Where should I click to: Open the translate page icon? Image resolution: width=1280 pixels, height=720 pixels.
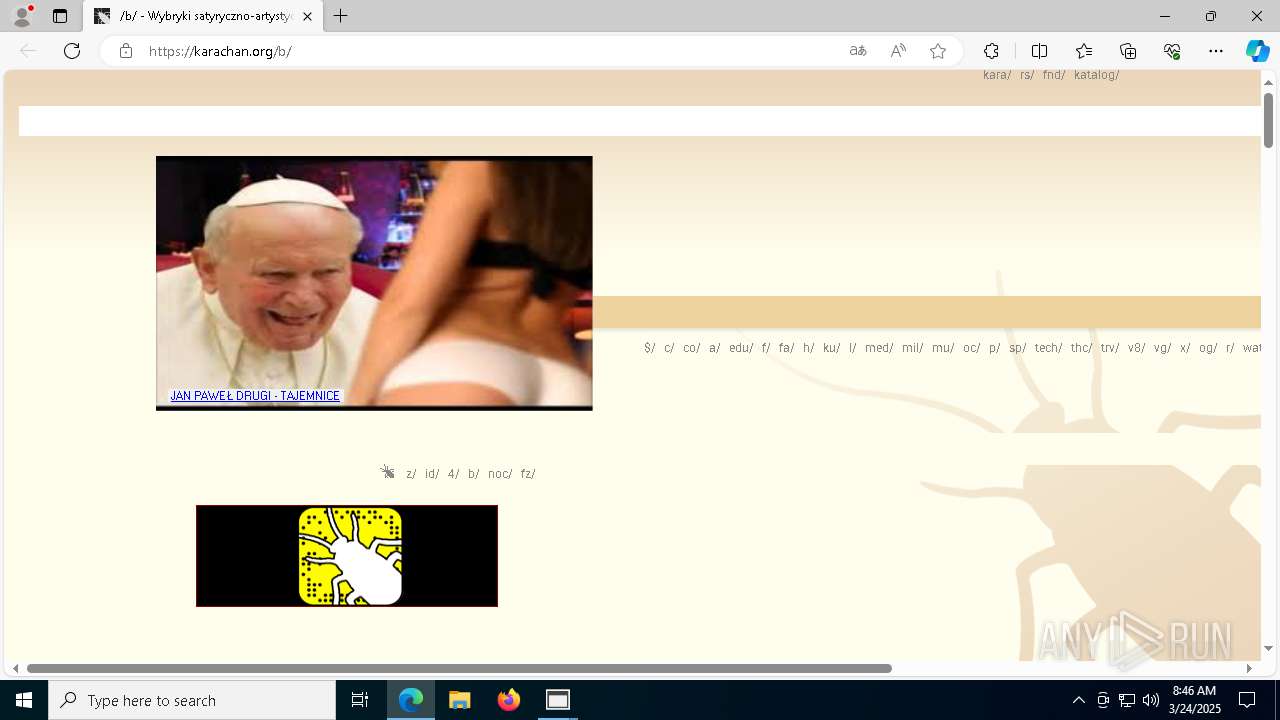[858, 51]
